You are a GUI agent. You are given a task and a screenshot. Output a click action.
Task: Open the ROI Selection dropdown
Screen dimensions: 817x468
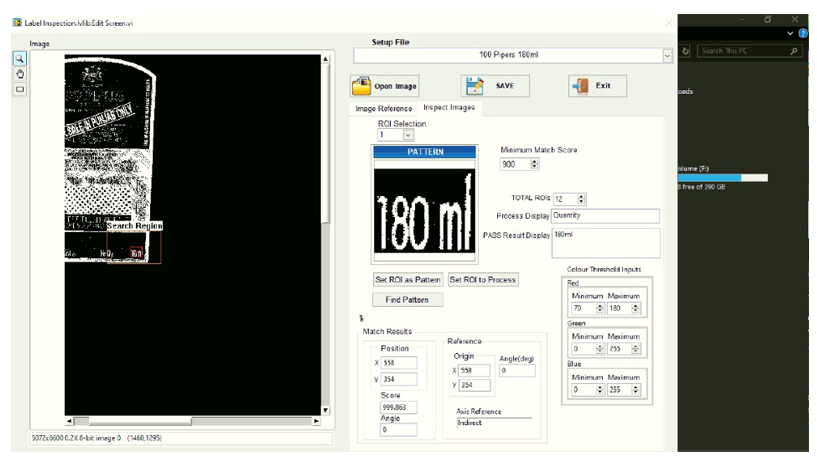pyautogui.click(x=408, y=134)
